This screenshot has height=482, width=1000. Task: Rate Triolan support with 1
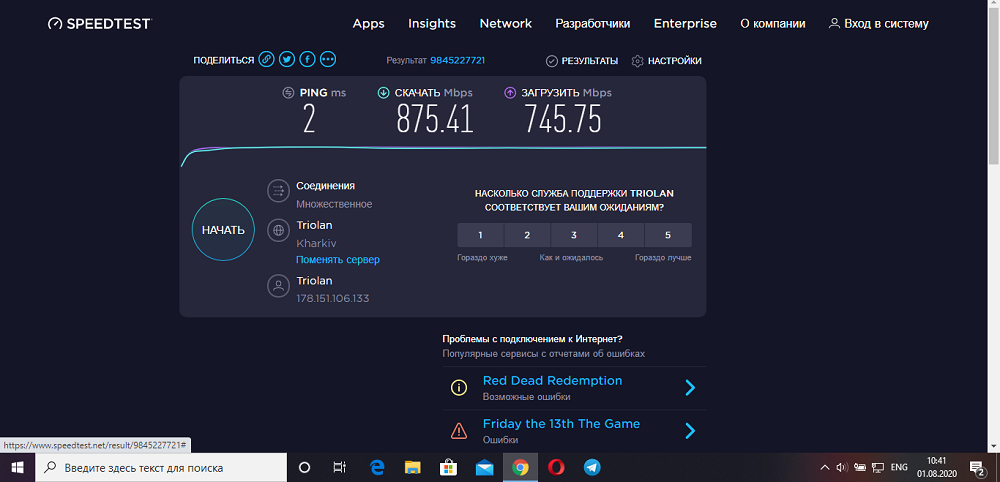click(x=480, y=235)
